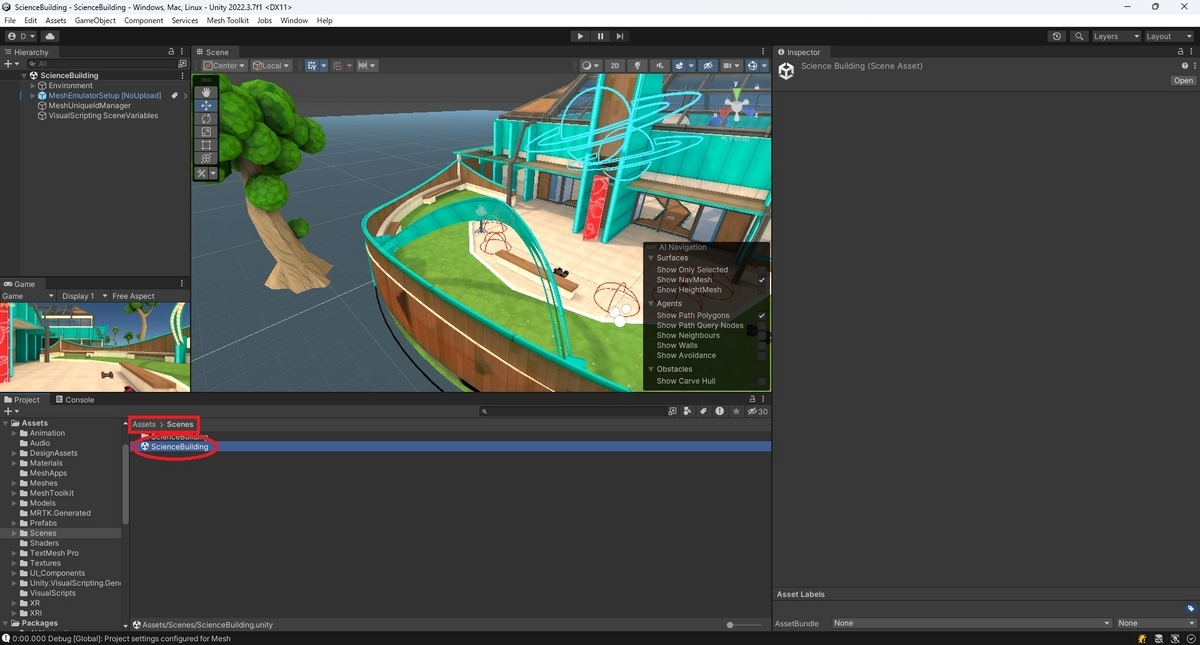Disable Show NavMesh checkbox

coord(761,280)
